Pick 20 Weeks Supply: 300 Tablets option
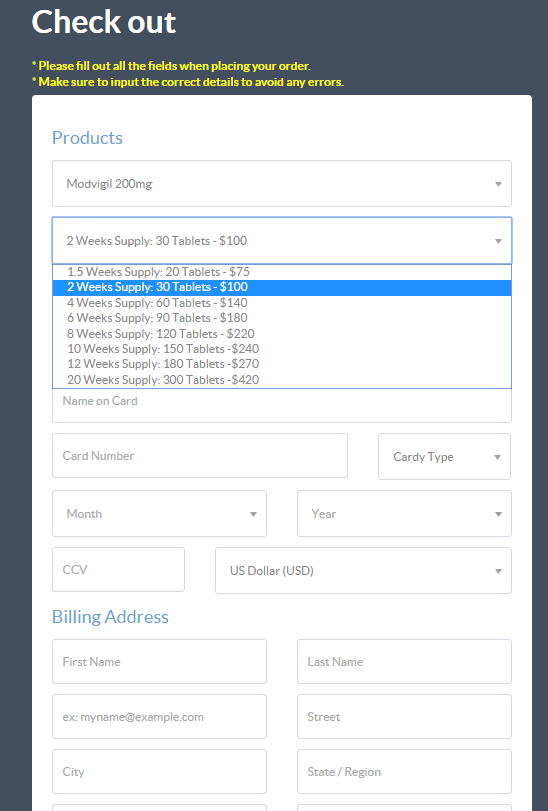The width and height of the screenshot is (548, 811). click(282, 380)
